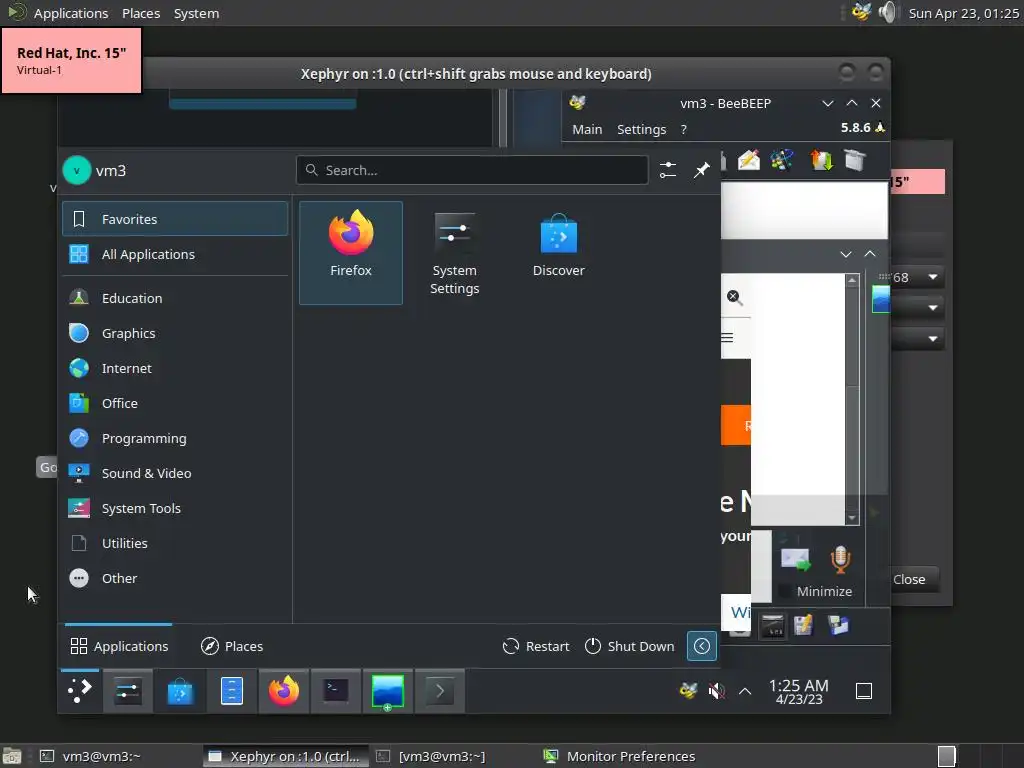The height and width of the screenshot is (768, 1024).
Task: Open Discover from the Favorites grid
Action: pyautogui.click(x=558, y=252)
